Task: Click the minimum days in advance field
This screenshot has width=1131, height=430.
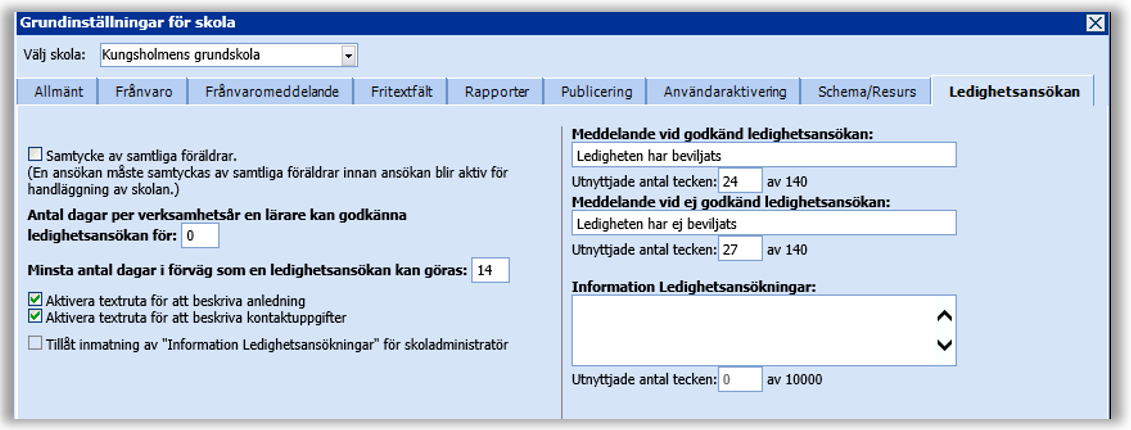Action: point(490,270)
